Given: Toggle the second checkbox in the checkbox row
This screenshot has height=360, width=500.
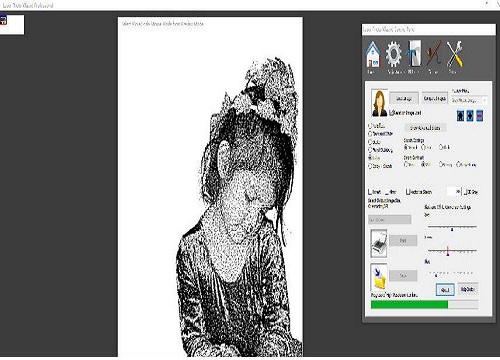Looking at the screenshot, I should point(387,192).
